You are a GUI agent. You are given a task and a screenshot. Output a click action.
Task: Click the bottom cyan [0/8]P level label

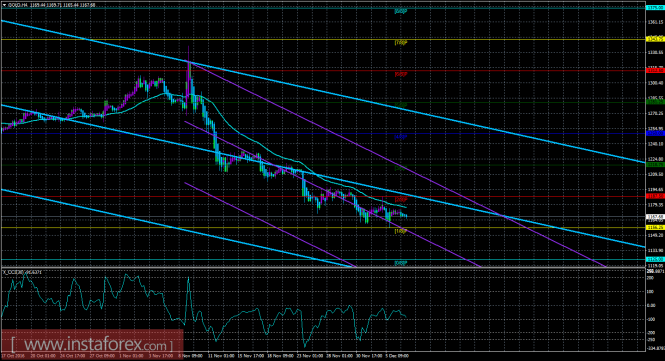pos(401,263)
